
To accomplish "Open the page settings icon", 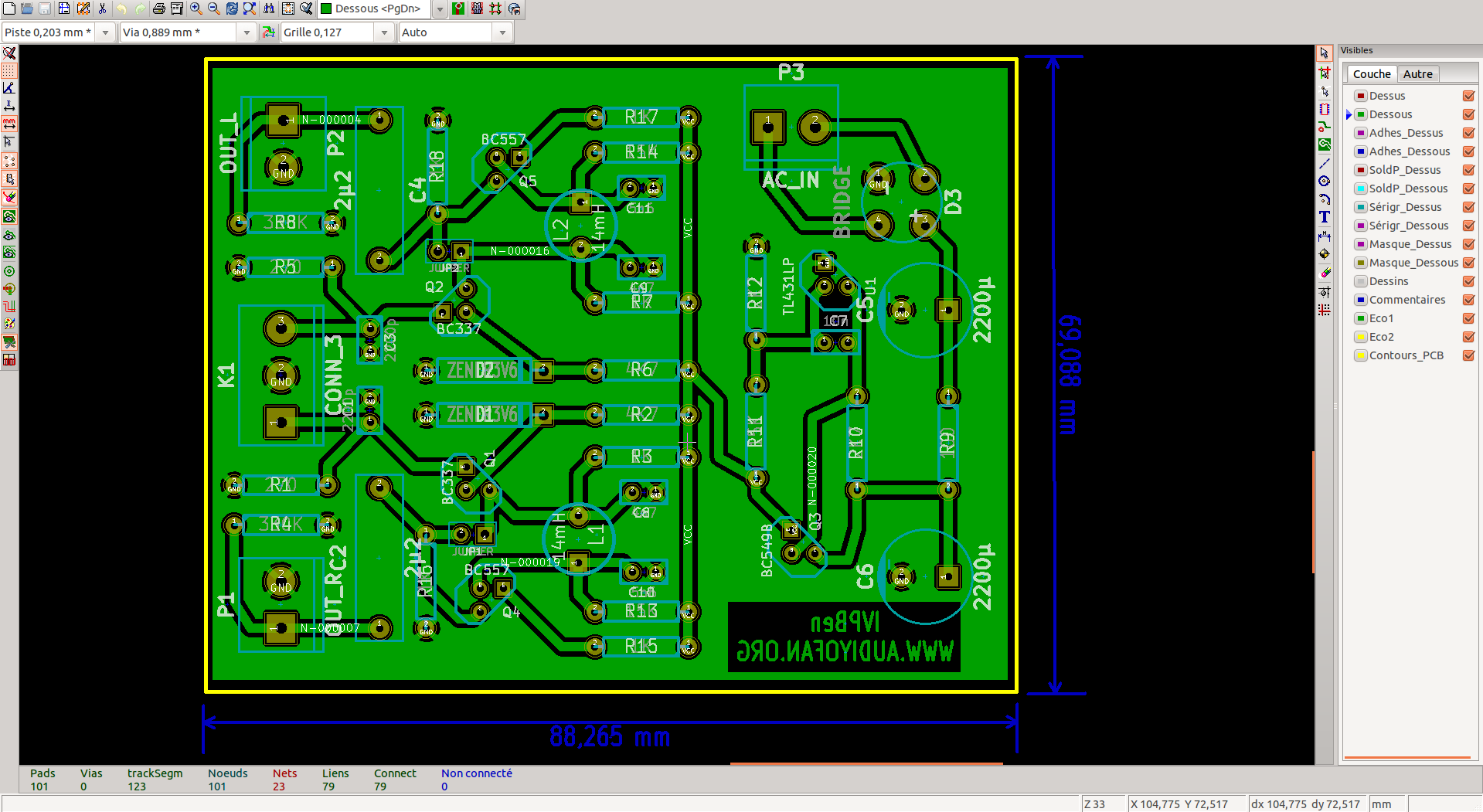I will pos(64,8).
